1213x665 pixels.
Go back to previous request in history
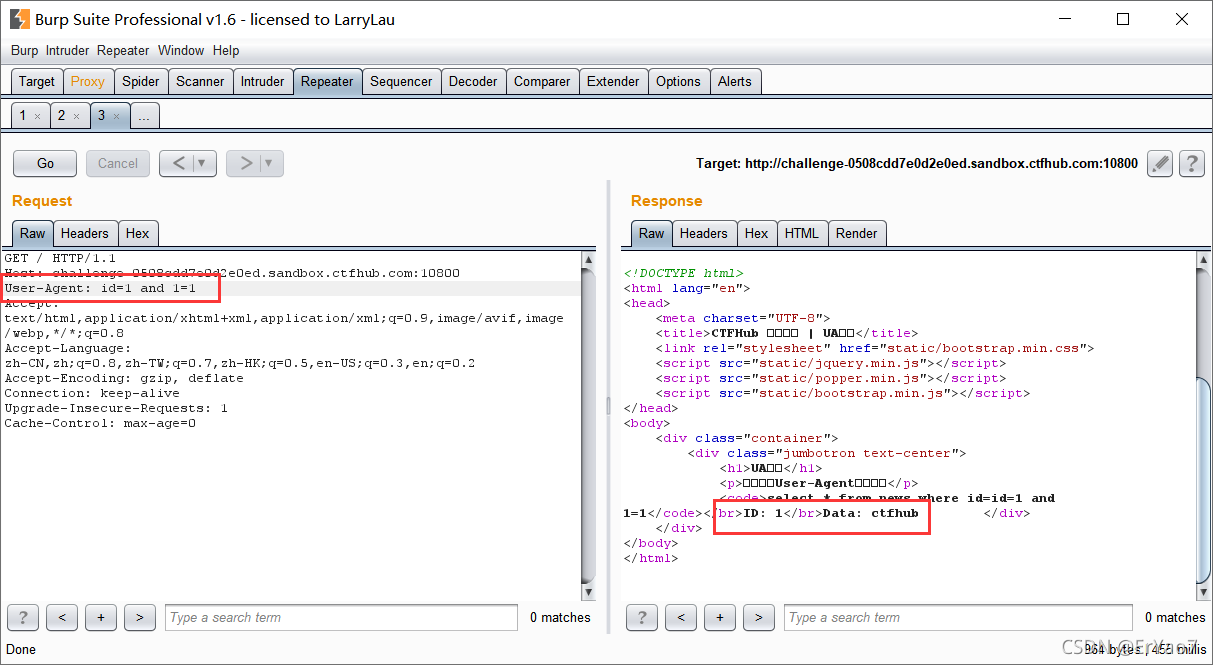[178, 163]
